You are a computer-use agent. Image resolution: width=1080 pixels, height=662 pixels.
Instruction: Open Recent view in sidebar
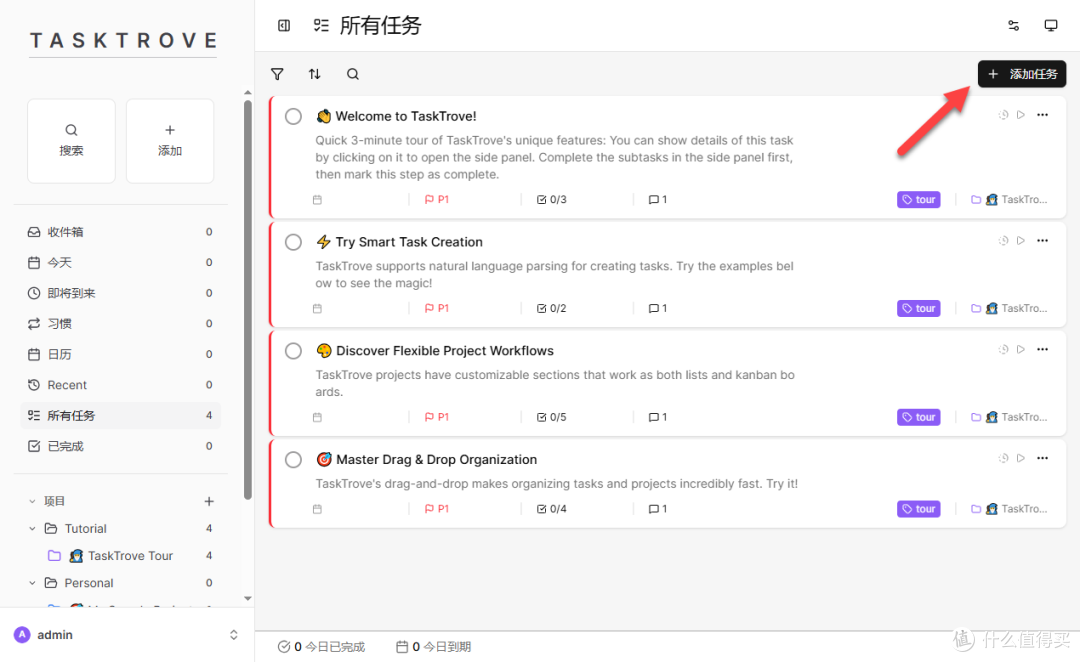(121, 385)
